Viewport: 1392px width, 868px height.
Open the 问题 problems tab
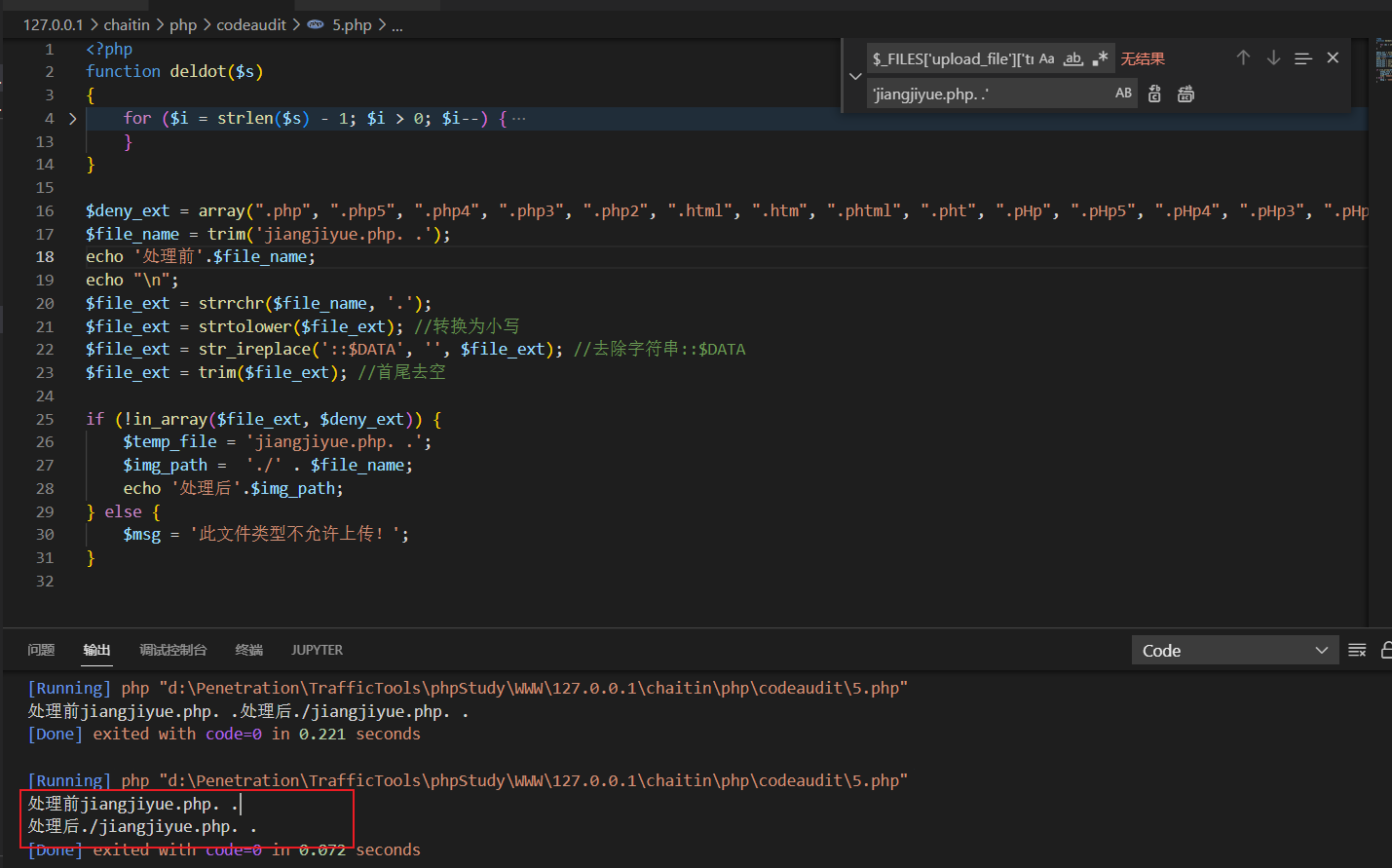(41, 650)
